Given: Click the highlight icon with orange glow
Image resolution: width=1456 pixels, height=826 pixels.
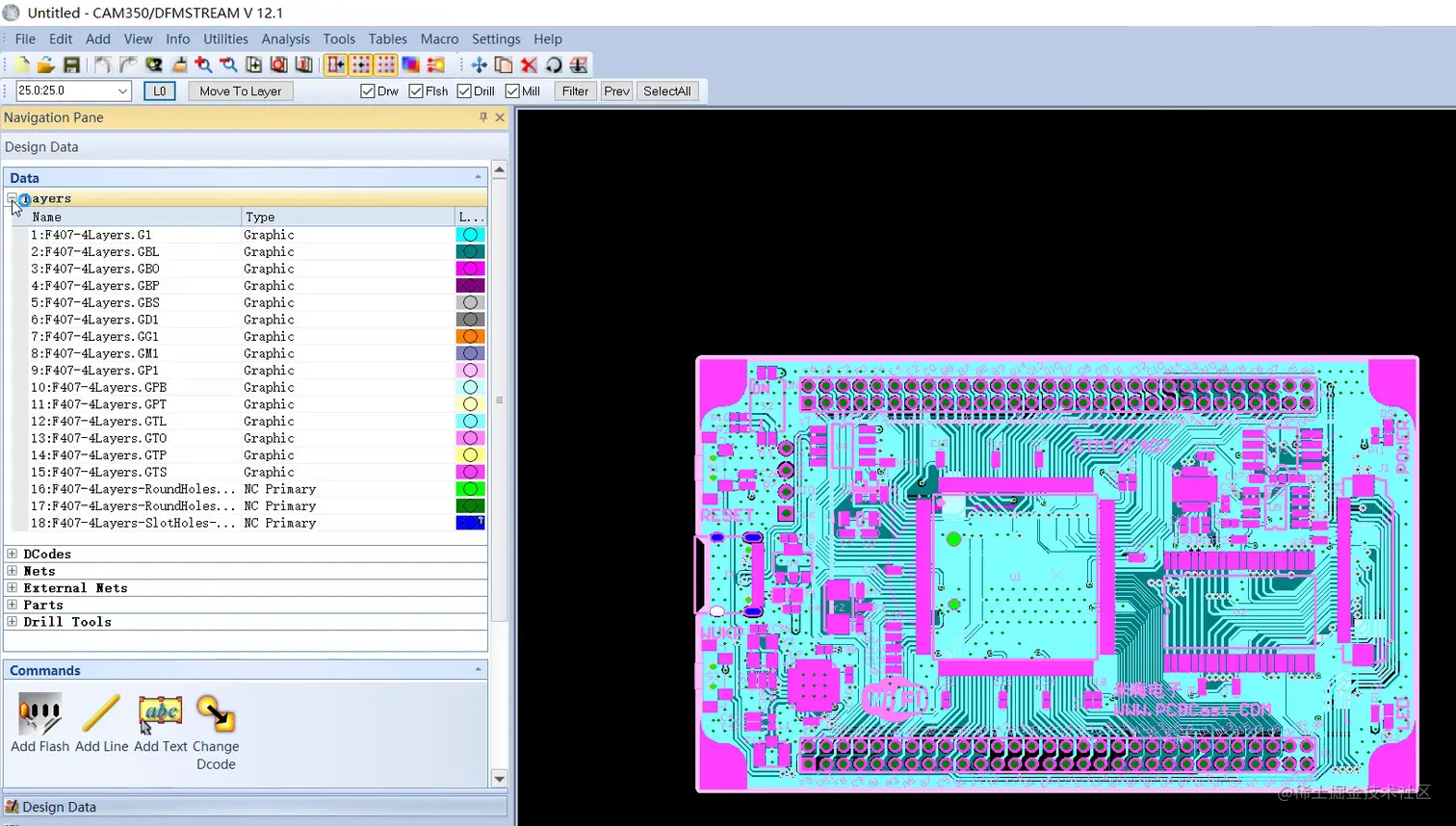Looking at the screenshot, I should pyautogui.click(x=436, y=65).
